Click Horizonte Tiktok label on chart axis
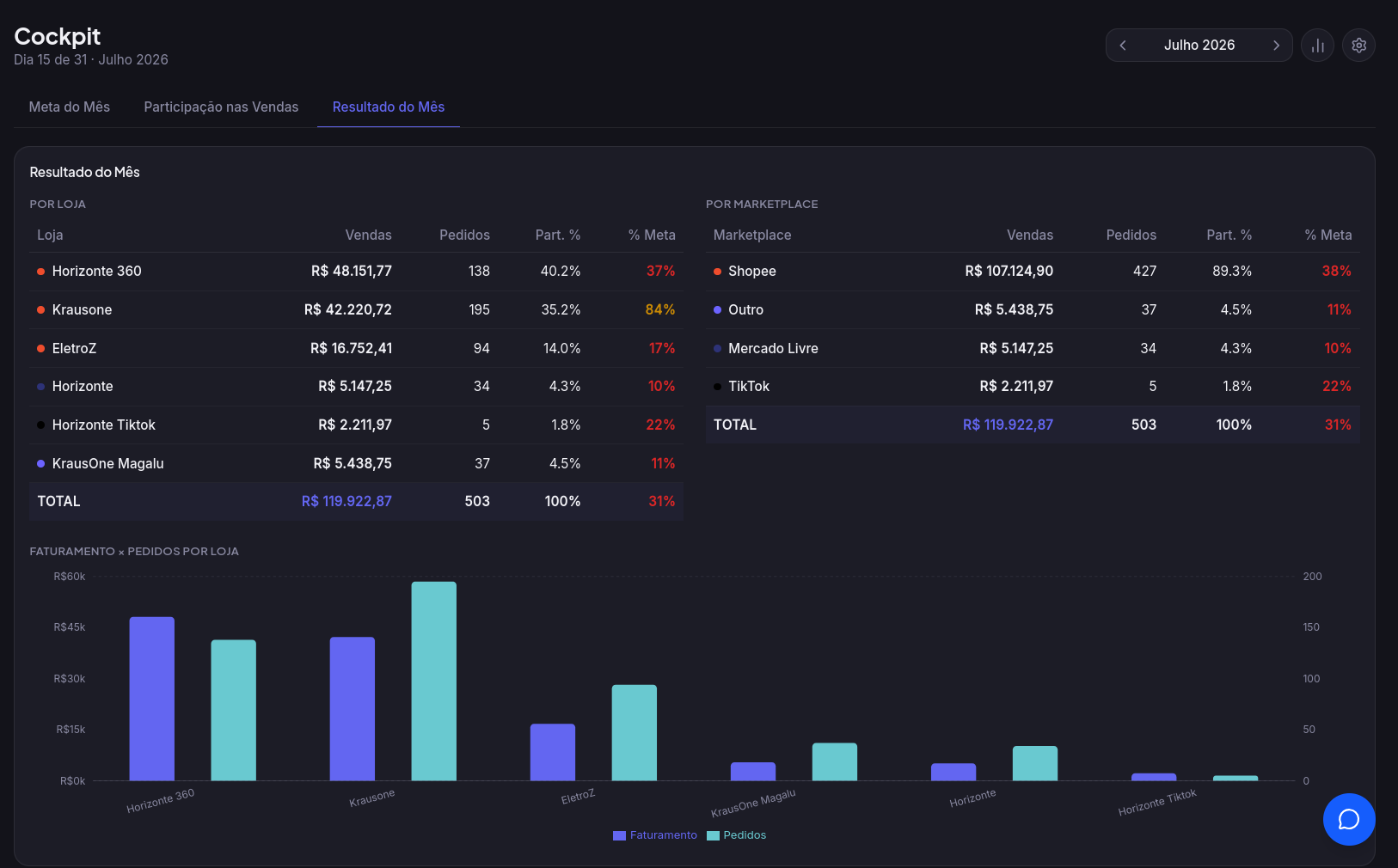 (x=1157, y=803)
